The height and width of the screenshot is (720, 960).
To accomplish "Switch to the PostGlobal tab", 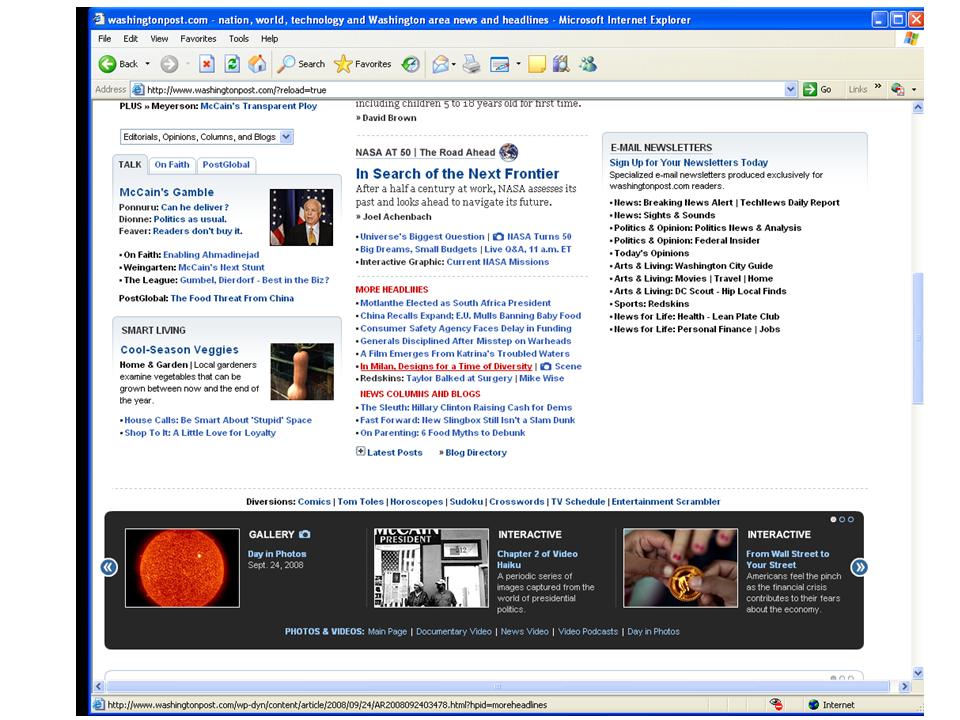I will (226, 165).
